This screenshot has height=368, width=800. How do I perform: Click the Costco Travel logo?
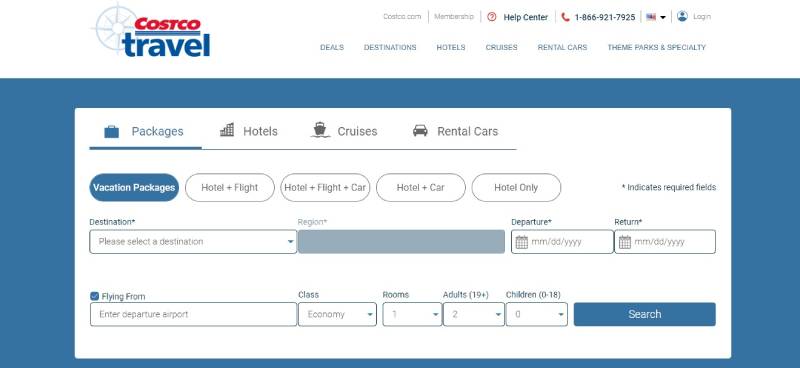point(152,31)
